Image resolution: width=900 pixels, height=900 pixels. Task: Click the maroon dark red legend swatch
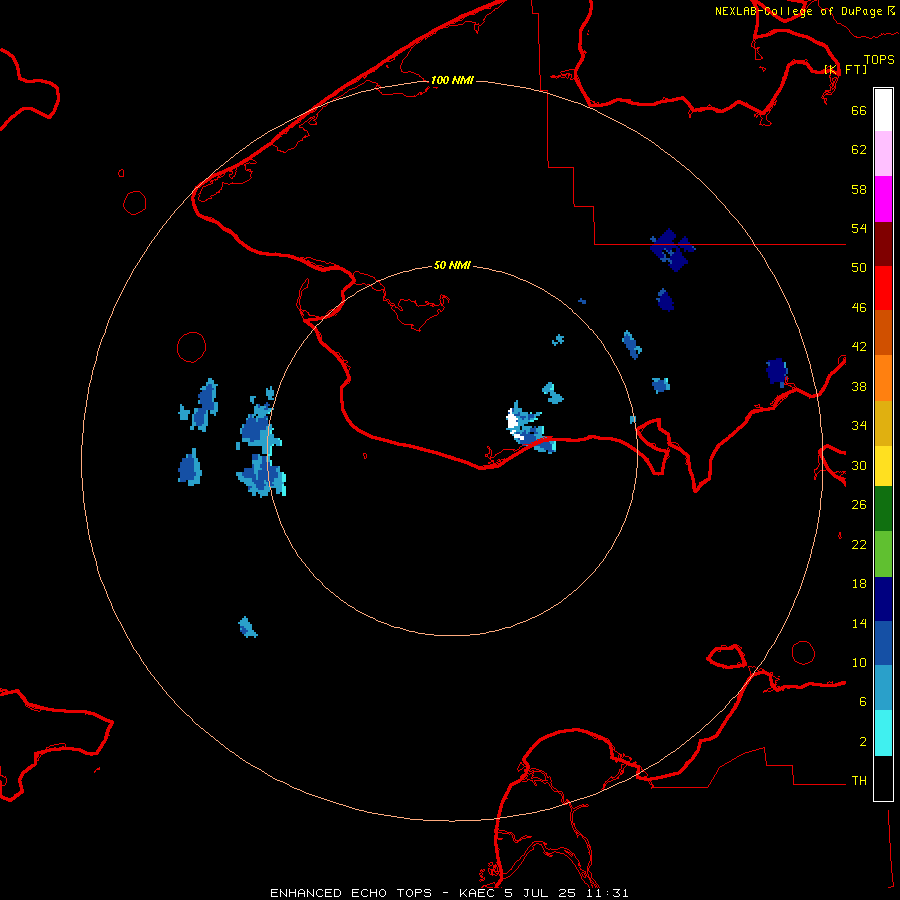[x=883, y=244]
